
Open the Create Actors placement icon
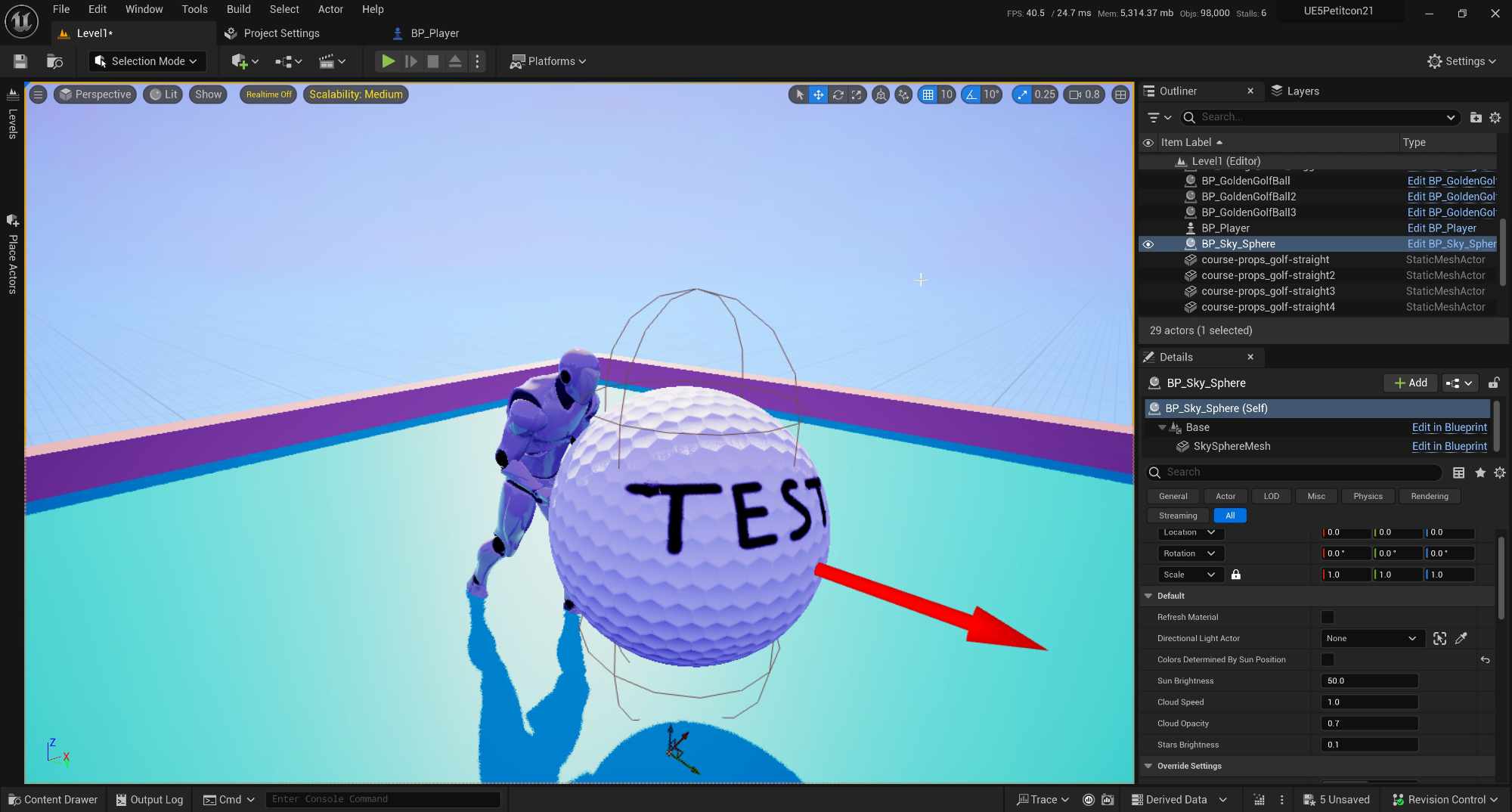(239, 61)
